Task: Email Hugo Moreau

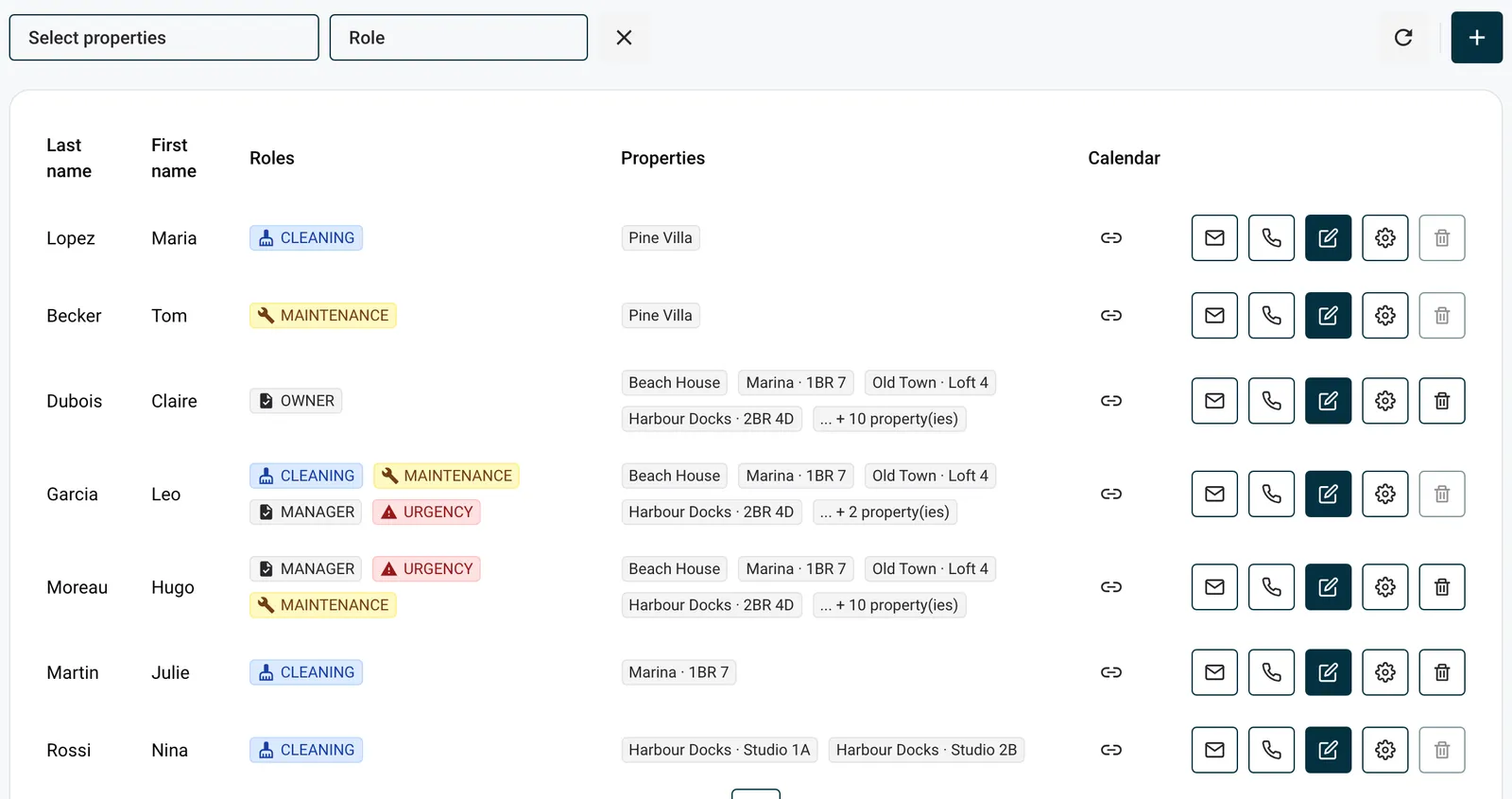Action: (1214, 587)
